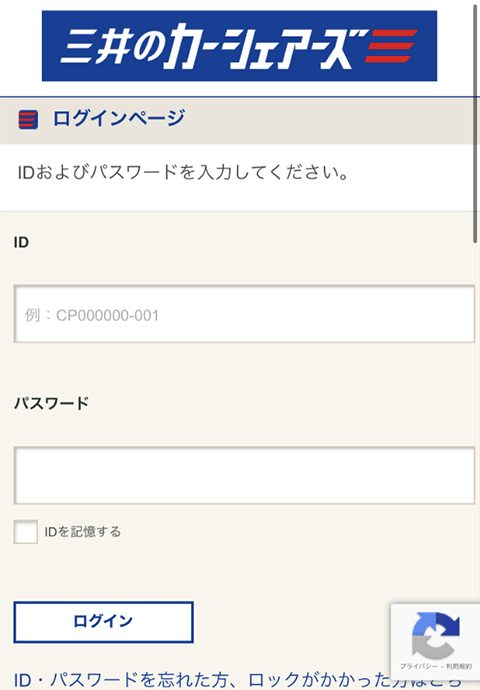Click the パスワード field label
Screen dimensions: 480x690
(x=51, y=403)
